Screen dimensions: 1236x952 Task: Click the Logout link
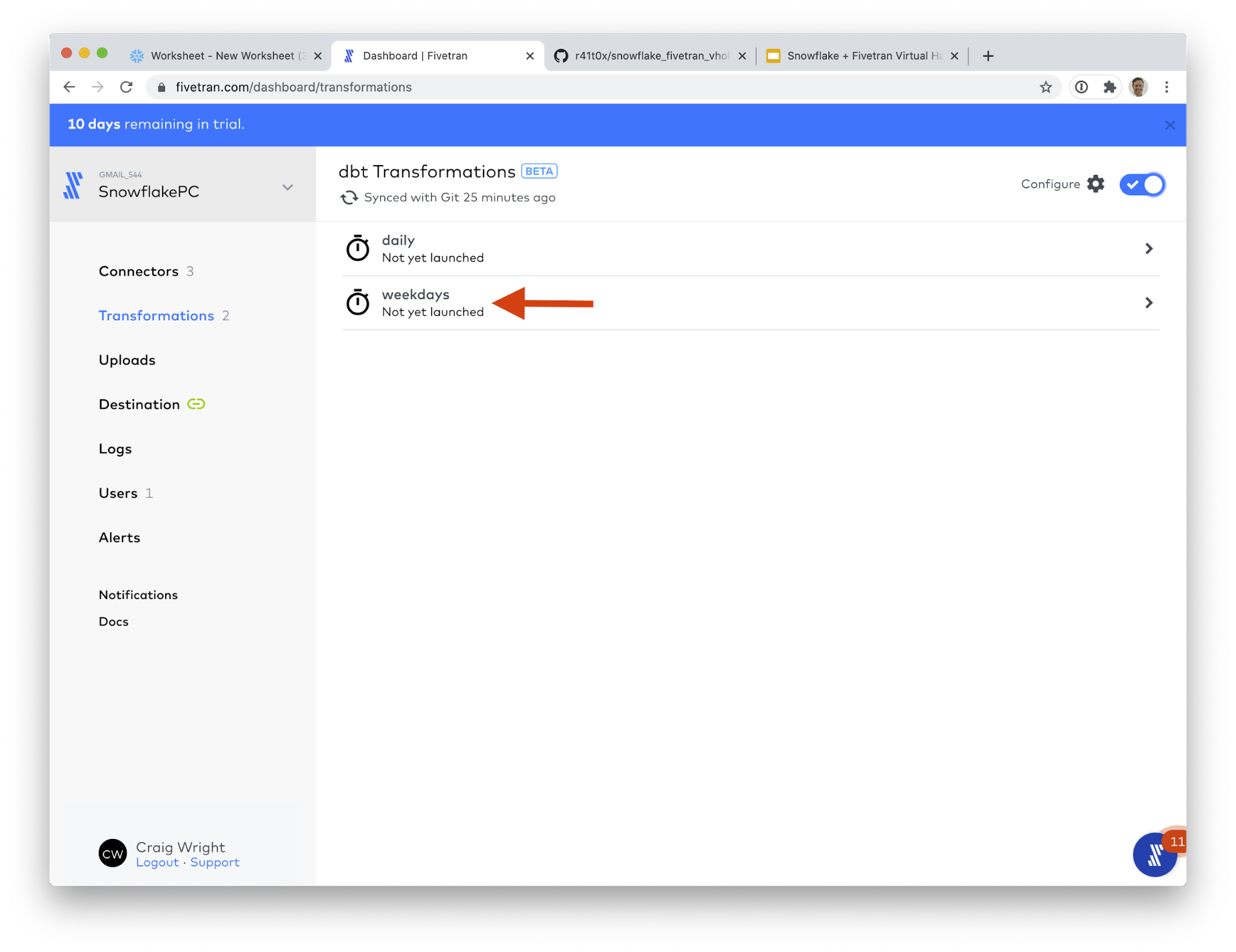pos(157,862)
